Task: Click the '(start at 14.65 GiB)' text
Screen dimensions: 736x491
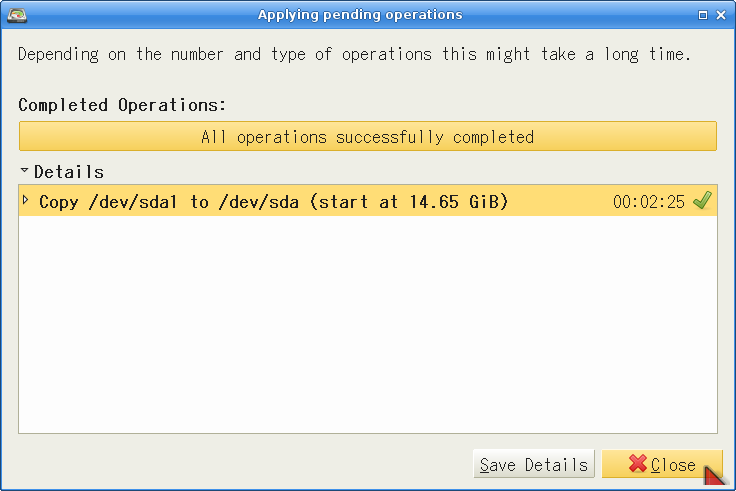Action: (x=409, y=202)
